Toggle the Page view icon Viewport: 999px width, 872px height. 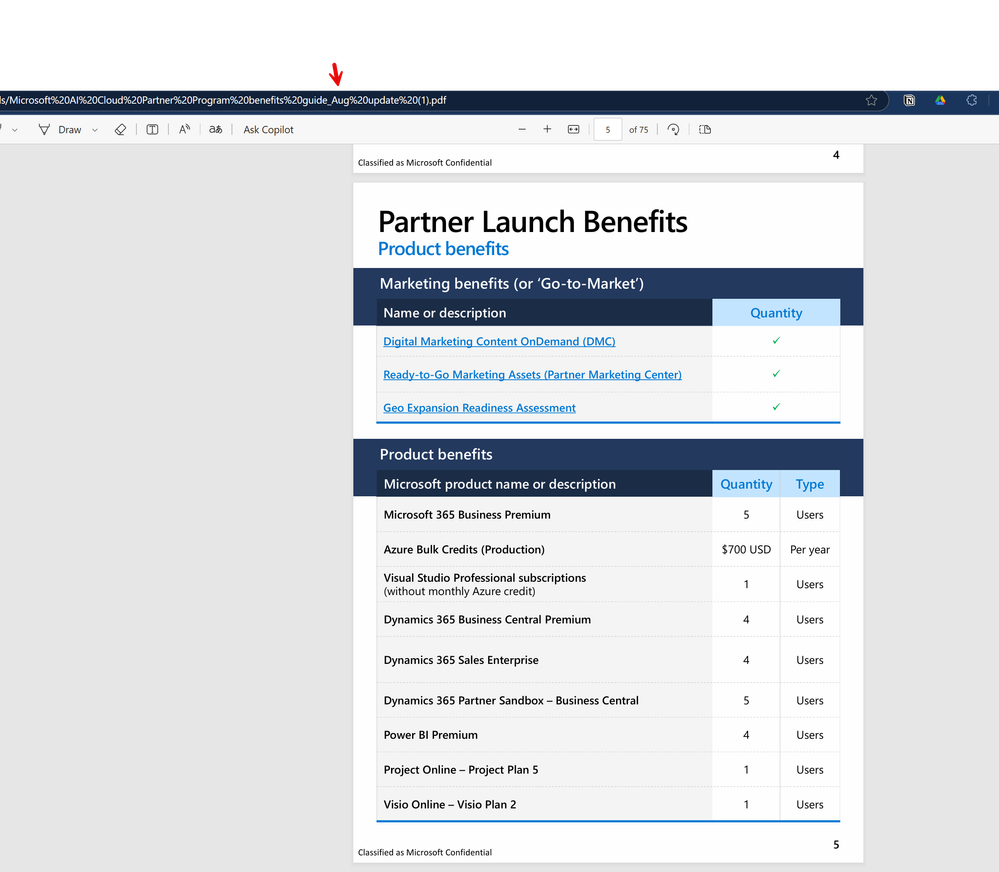click(705, 129)
